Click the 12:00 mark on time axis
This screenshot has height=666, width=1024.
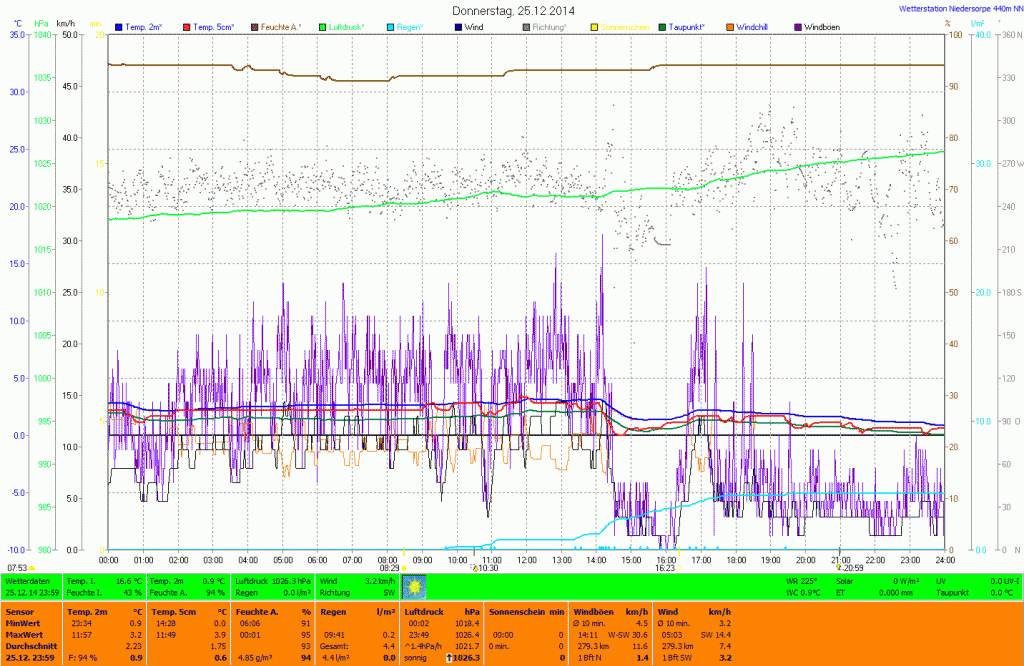(x=527, y=559)
